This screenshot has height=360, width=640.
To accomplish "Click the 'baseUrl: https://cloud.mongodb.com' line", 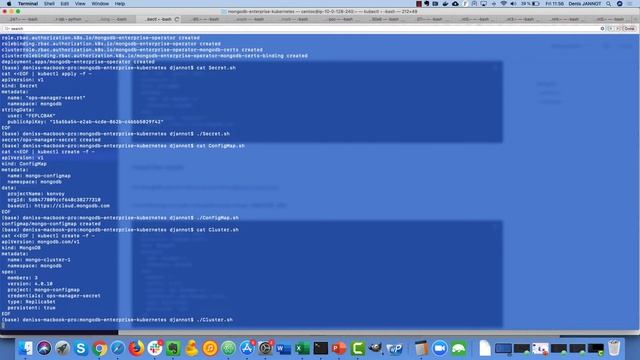I will point(59,206).
